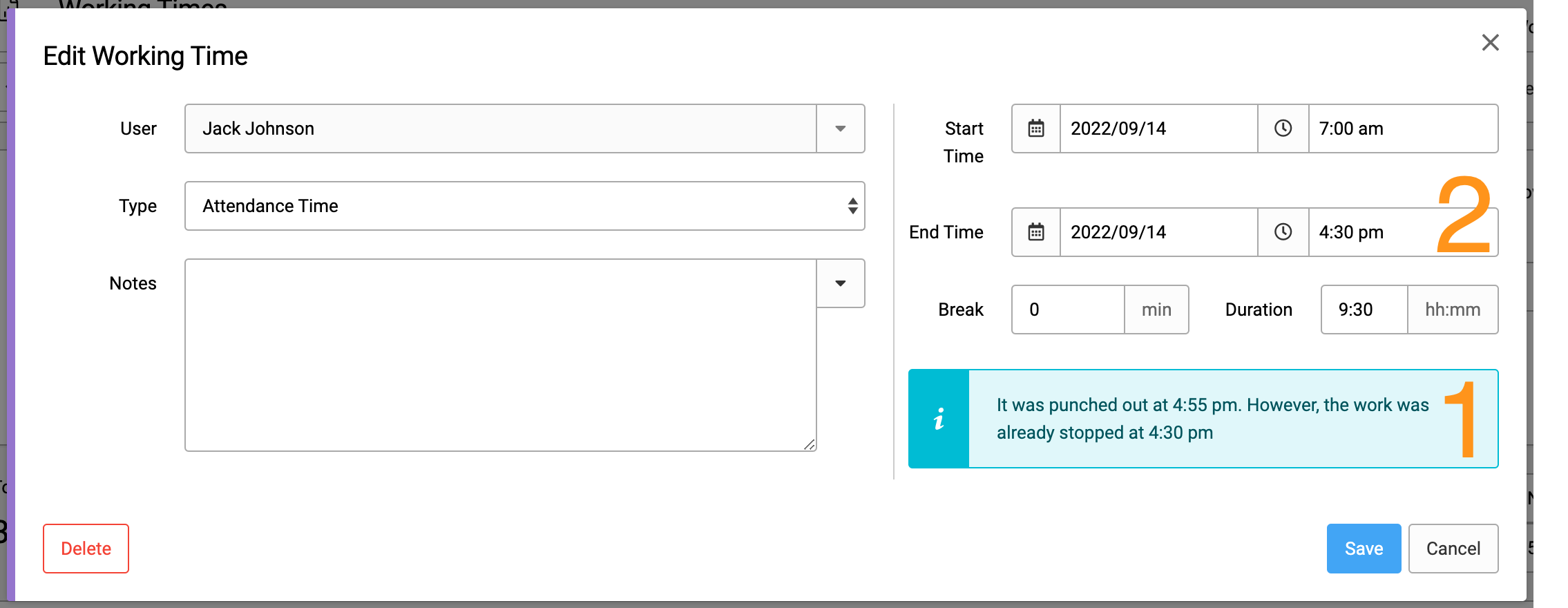Click the Jack Johnson user field
Screen dimensions: 1568x608
click(501, 129)
